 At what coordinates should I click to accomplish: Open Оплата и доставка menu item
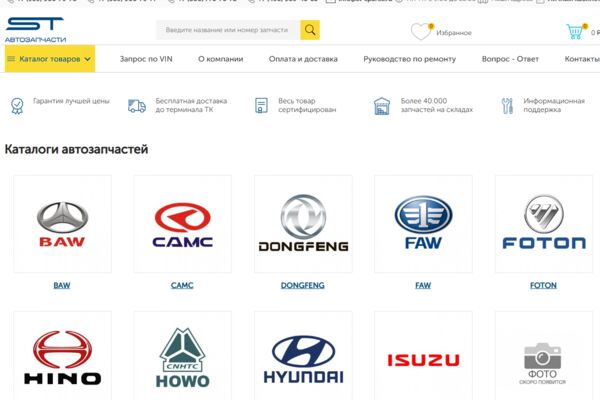303,59
